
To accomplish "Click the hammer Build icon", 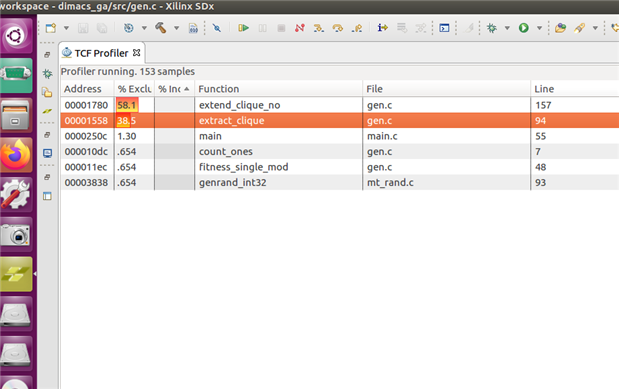I will [x=160, y=28].
